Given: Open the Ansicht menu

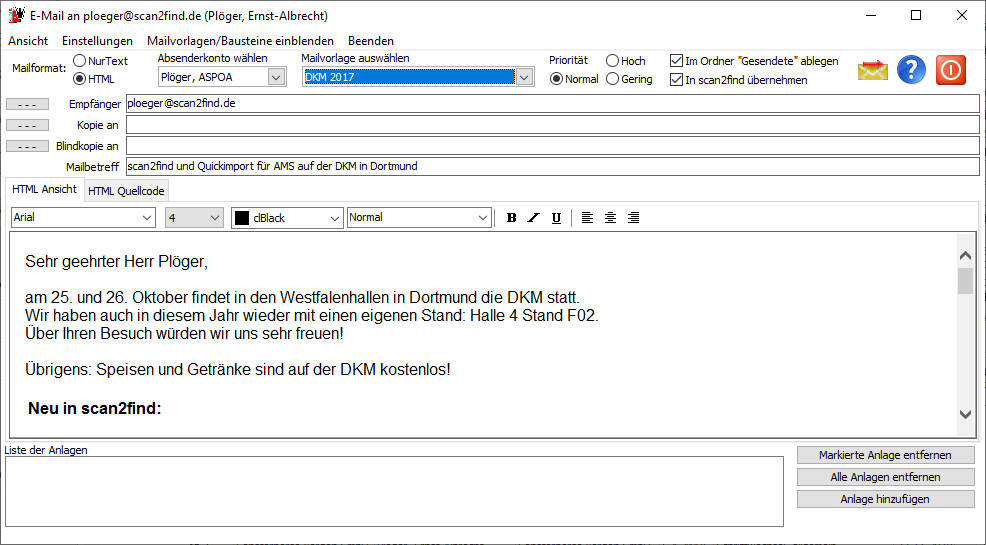Looking at the screenshot, I should coord(28,41).
